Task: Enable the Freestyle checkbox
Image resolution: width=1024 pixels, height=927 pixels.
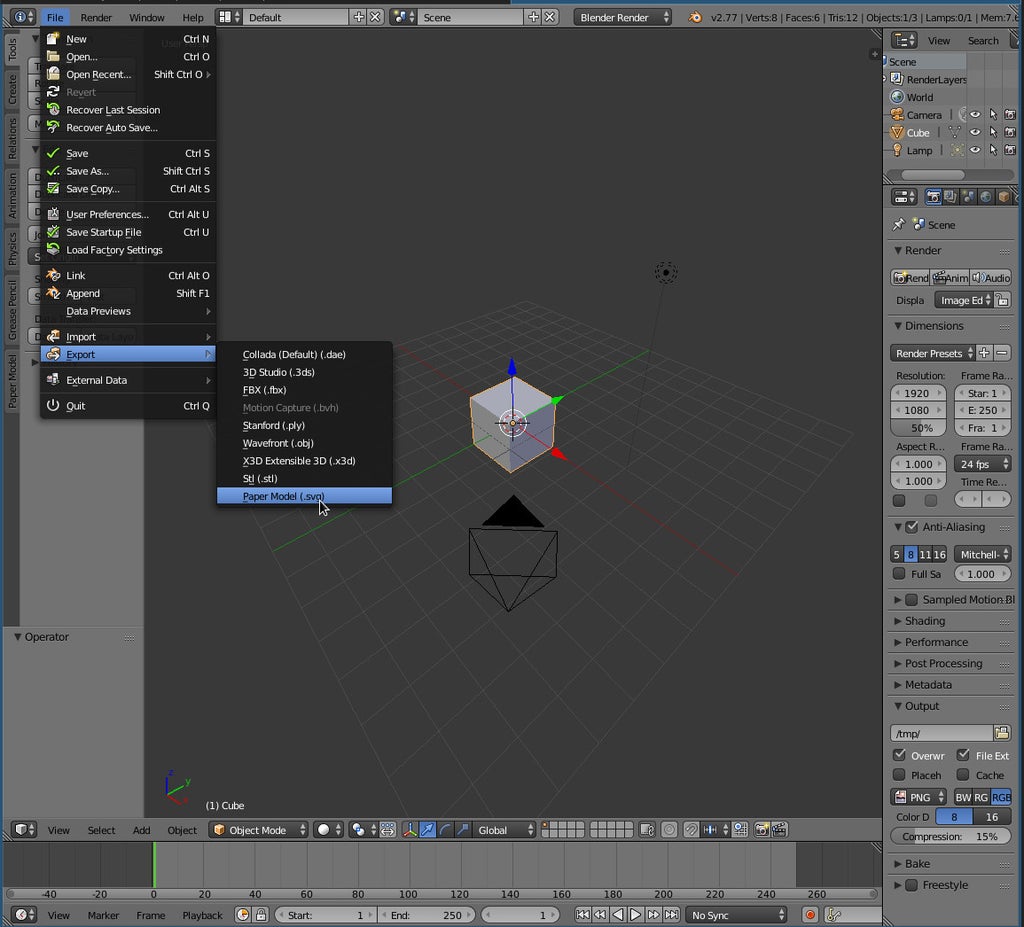Action: point(911,885)
